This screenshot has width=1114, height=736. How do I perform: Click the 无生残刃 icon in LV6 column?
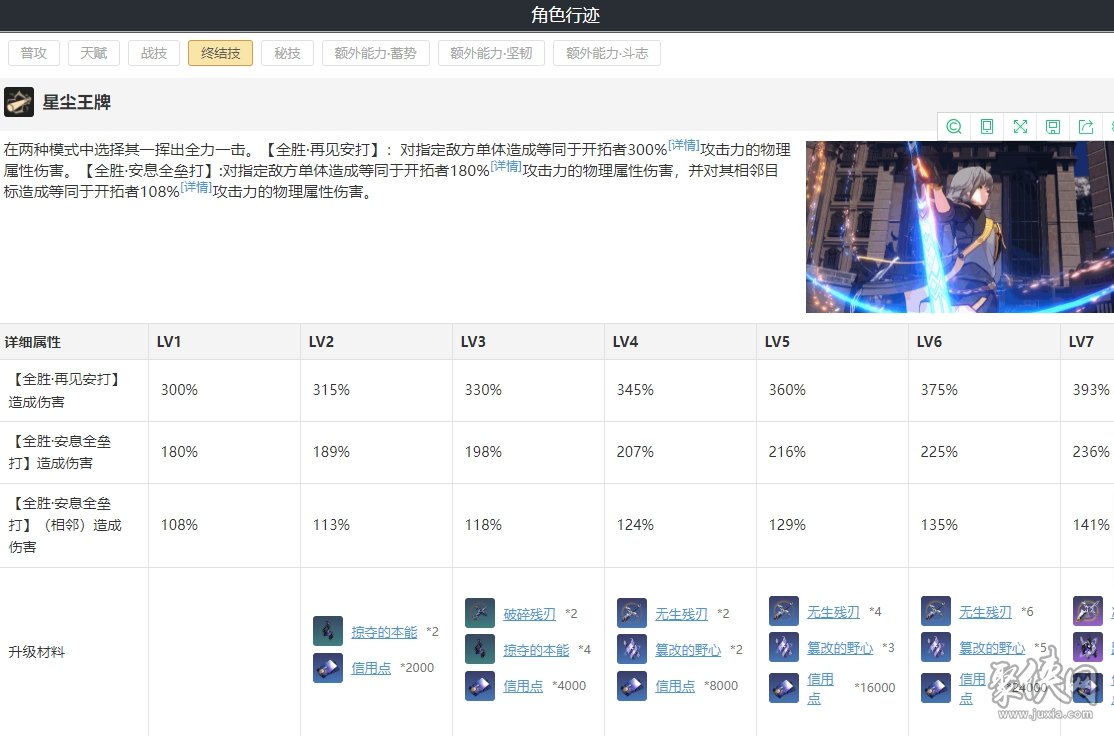click(936, 610)
